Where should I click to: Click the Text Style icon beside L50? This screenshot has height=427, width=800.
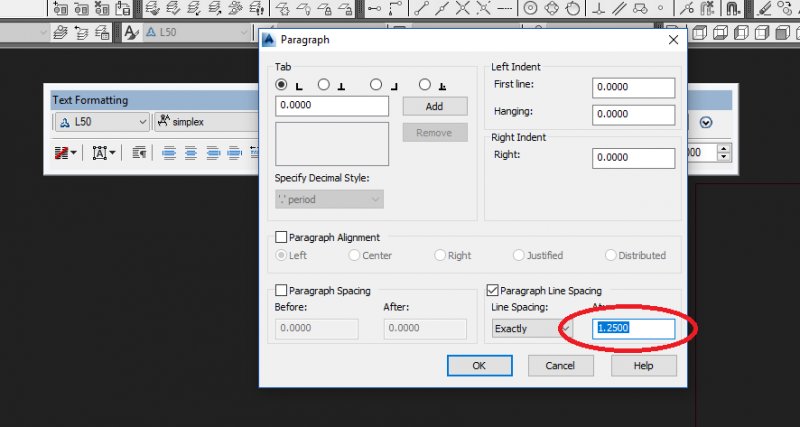[x=132, y=32]
